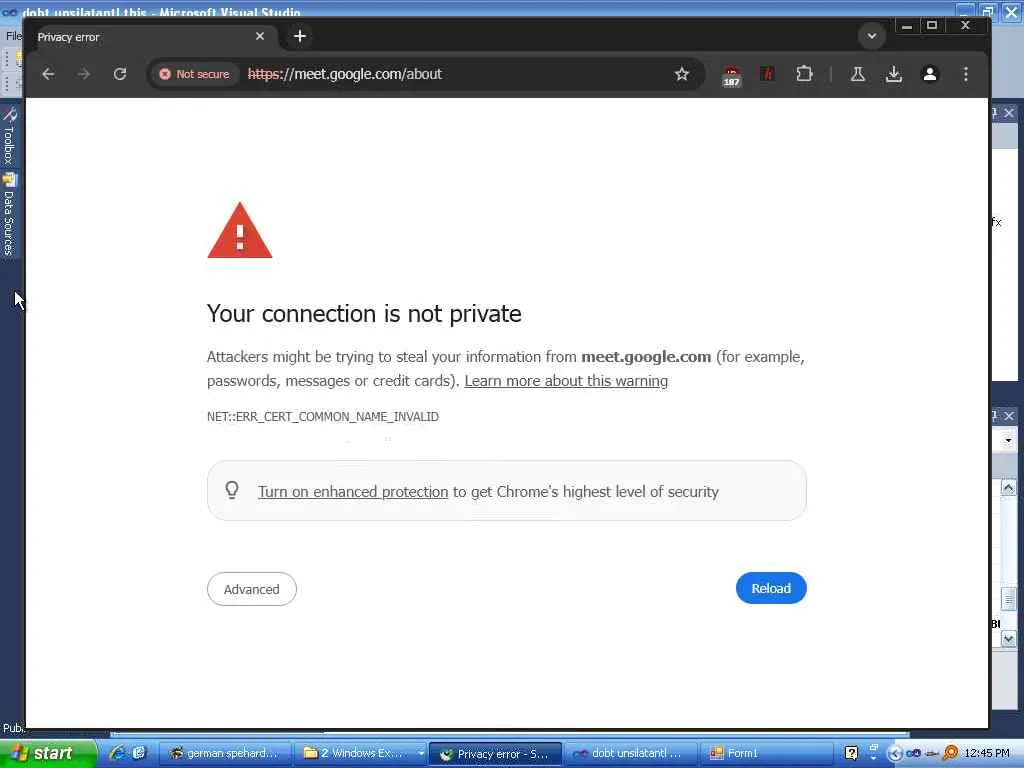
Task: Click the second quick launch icon
Action: (138, 753)
